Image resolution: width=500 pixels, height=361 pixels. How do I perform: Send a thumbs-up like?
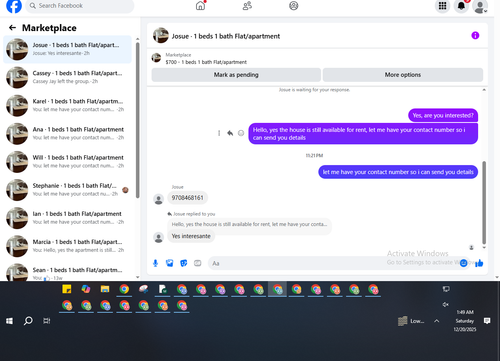point(479,263)
